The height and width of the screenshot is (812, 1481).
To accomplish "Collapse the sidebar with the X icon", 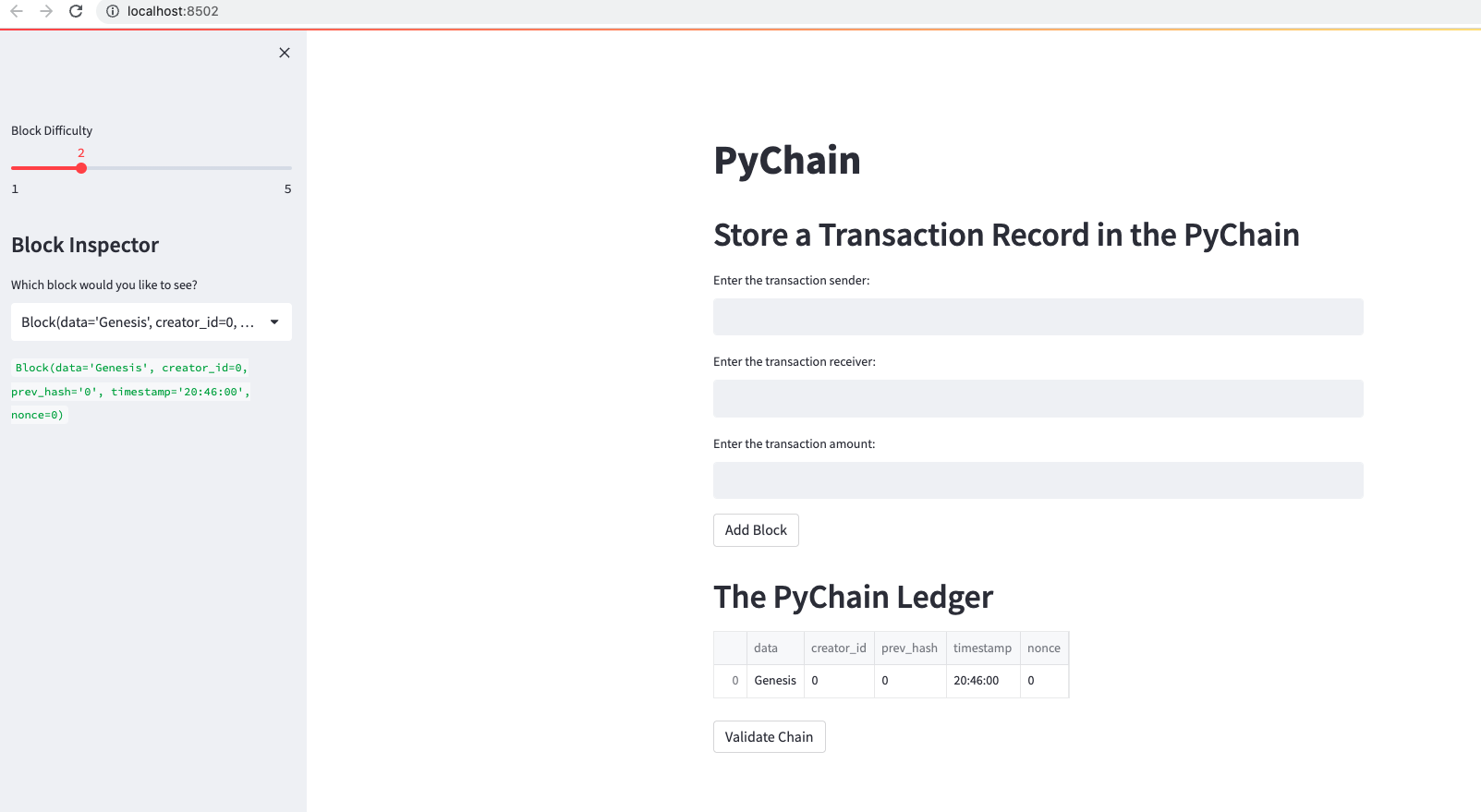I will 284,53.
